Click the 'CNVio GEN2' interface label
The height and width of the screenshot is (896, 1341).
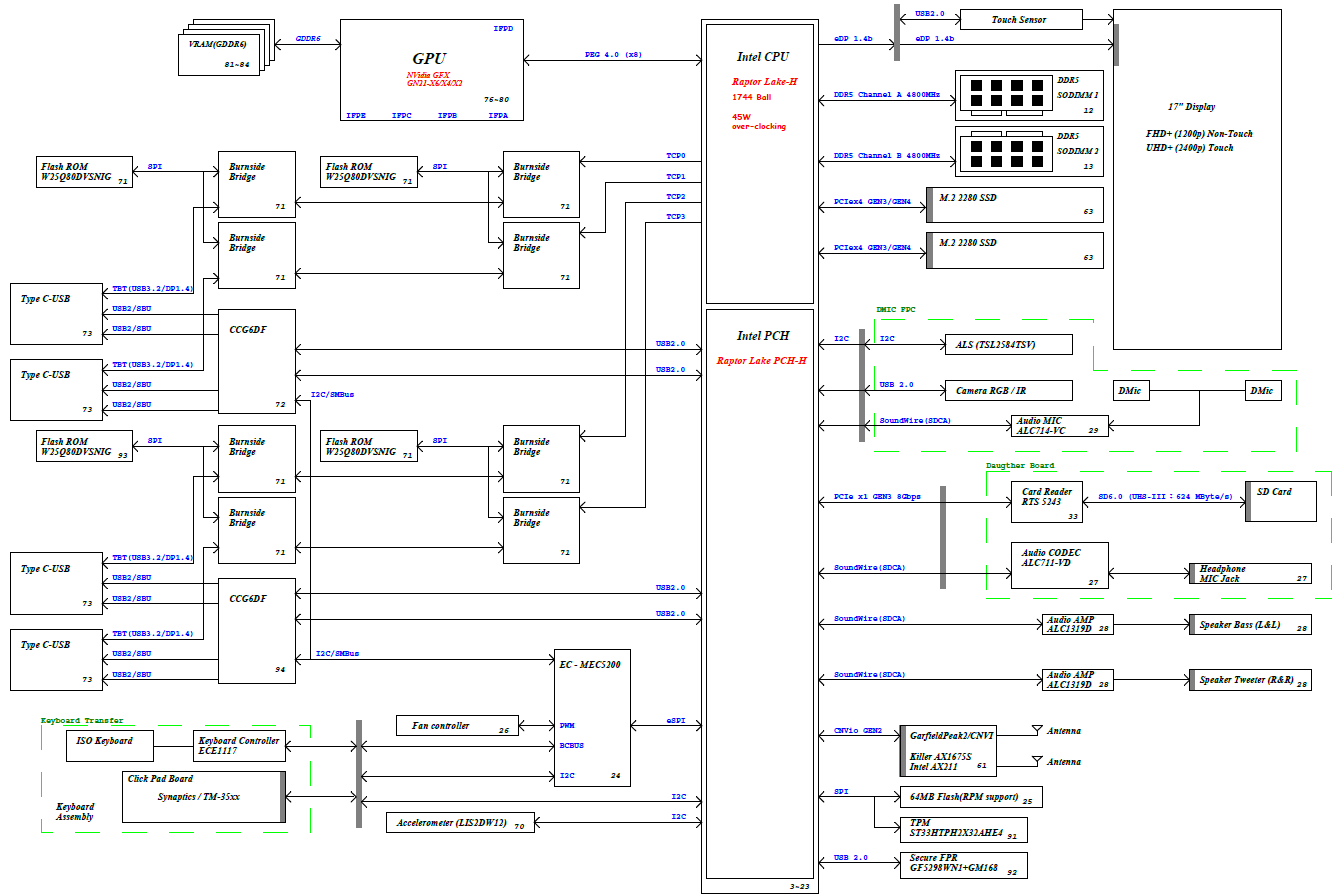858,732
